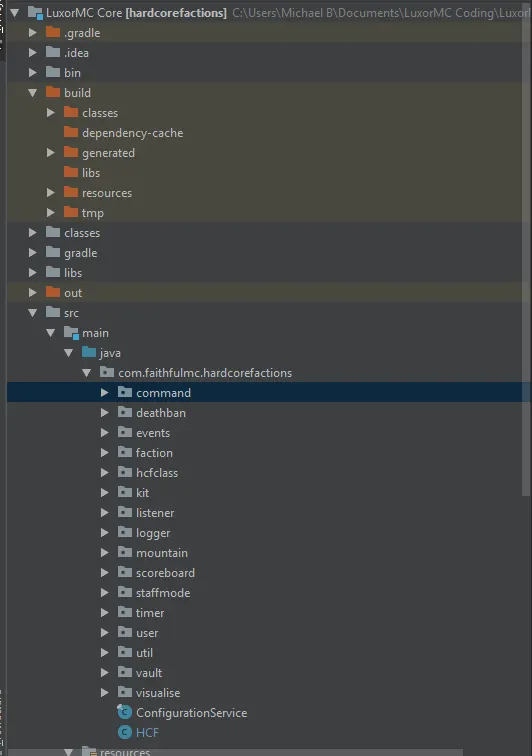Expand the command package
Image resolution: width=532 pixels, height=756 pixels.
click(x=104, y=392)
